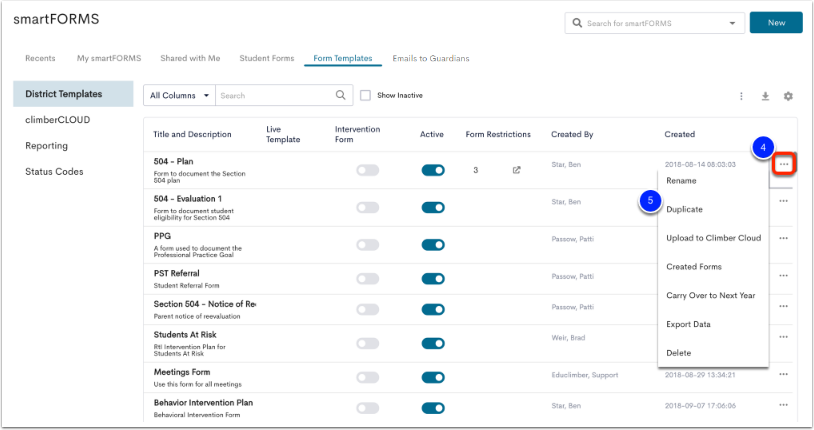Select the Form Templates tab

point(343,58)
